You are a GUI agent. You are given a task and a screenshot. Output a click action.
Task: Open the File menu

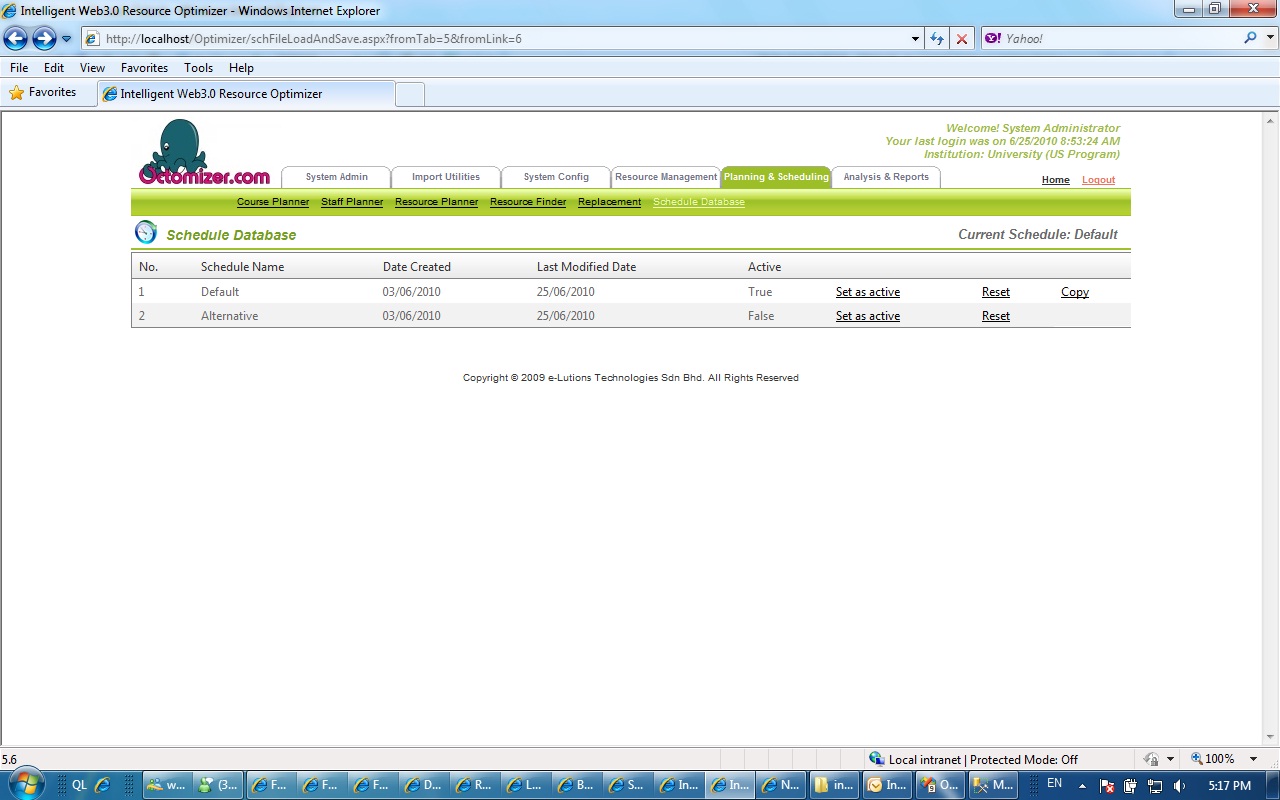(x=19, y=68)
